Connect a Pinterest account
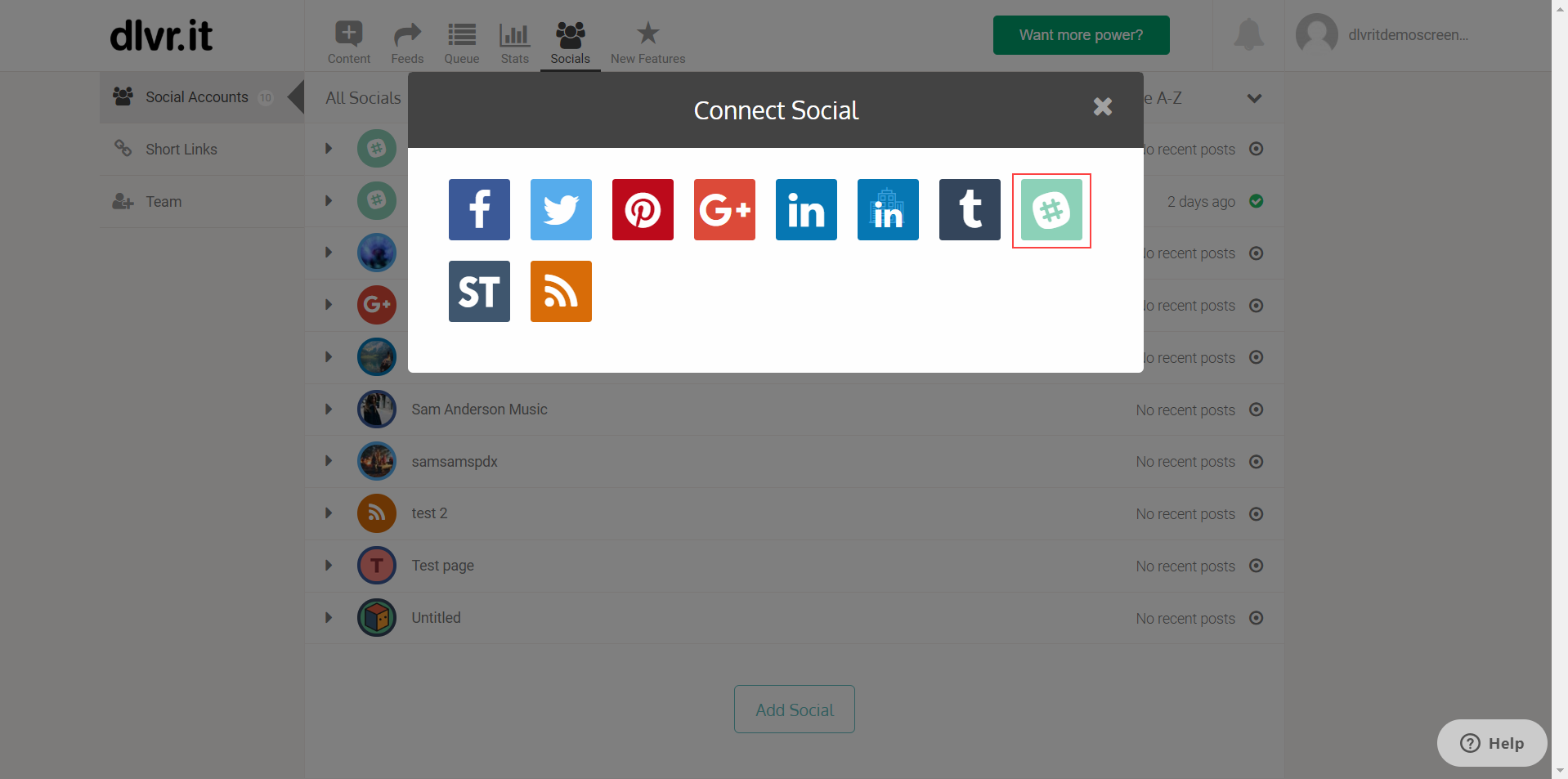Image resolution: width=1568 pixels, height=779 pixels. click(643, 209)
